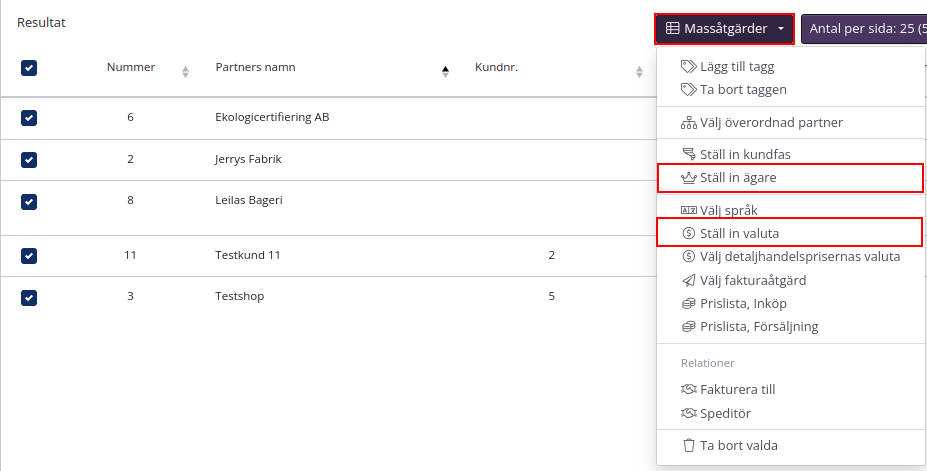Screen dimensions: 927x471
Task: Click the handshake icon beside Speditör
Action: [688, 413]
